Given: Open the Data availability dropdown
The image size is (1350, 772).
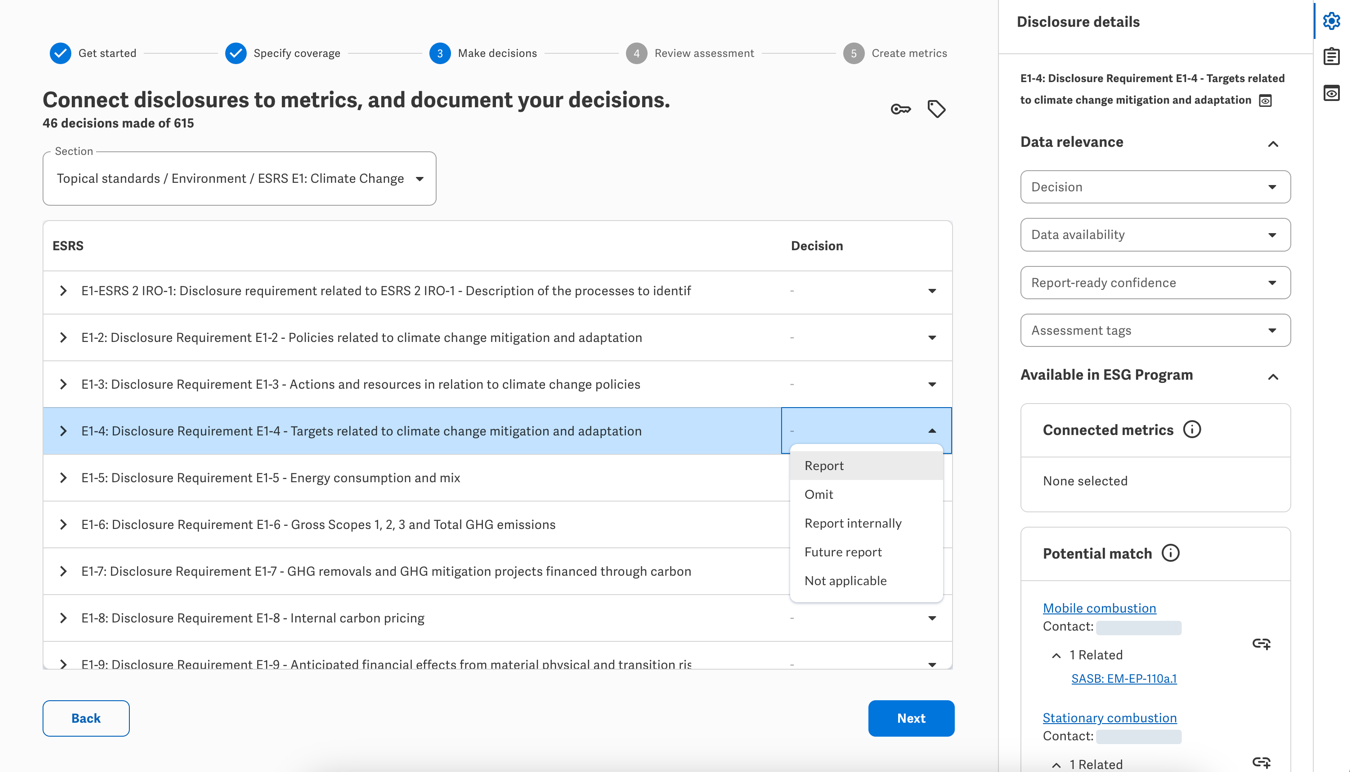Looking at the screenshot, I should coord(1154,235).
